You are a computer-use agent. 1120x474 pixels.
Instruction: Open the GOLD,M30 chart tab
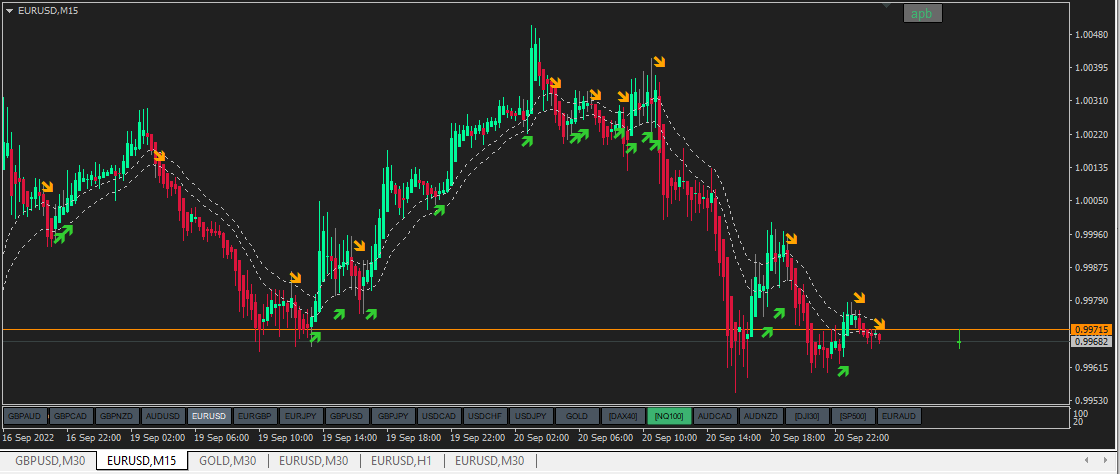[227, 461]
